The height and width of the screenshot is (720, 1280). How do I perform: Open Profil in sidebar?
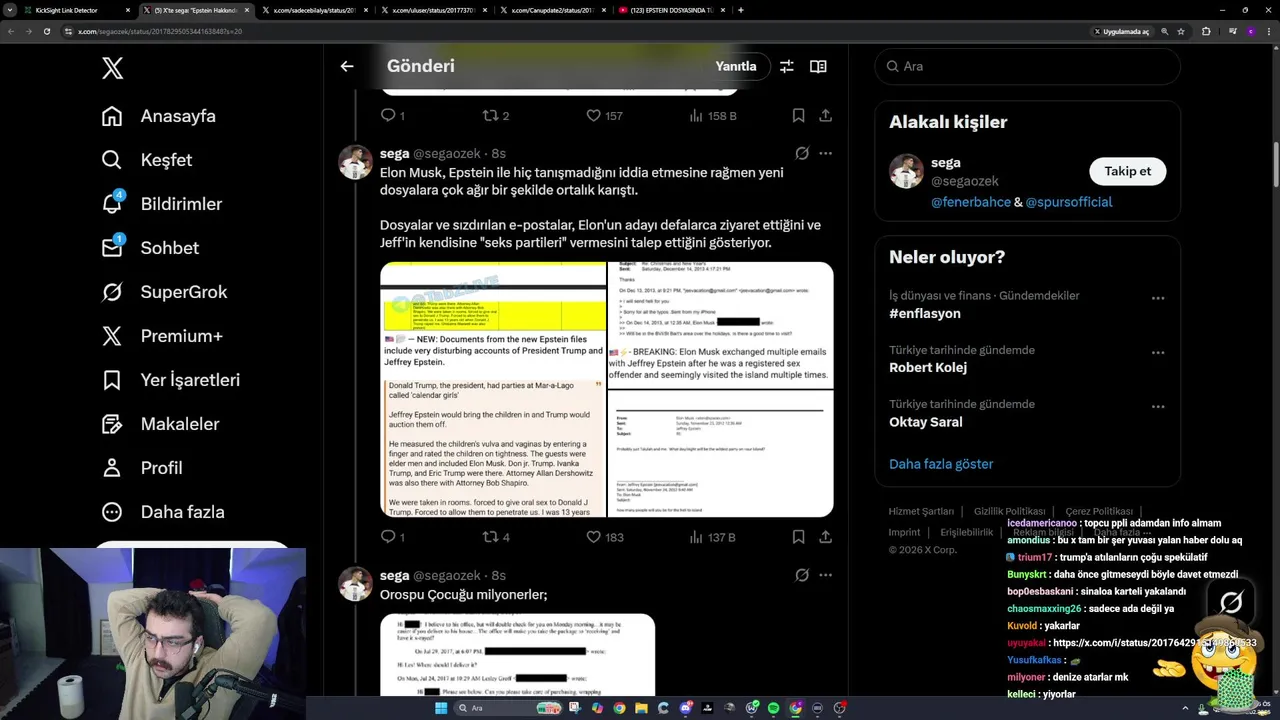pyautogui.click(x=142, y=468)
